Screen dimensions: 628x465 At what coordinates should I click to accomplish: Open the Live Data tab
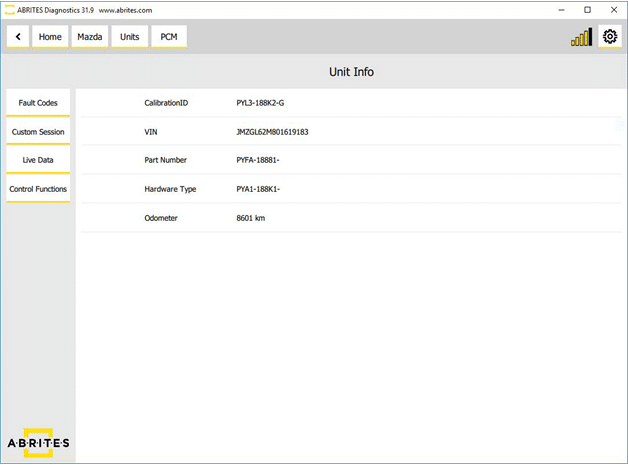click(38, 160)
